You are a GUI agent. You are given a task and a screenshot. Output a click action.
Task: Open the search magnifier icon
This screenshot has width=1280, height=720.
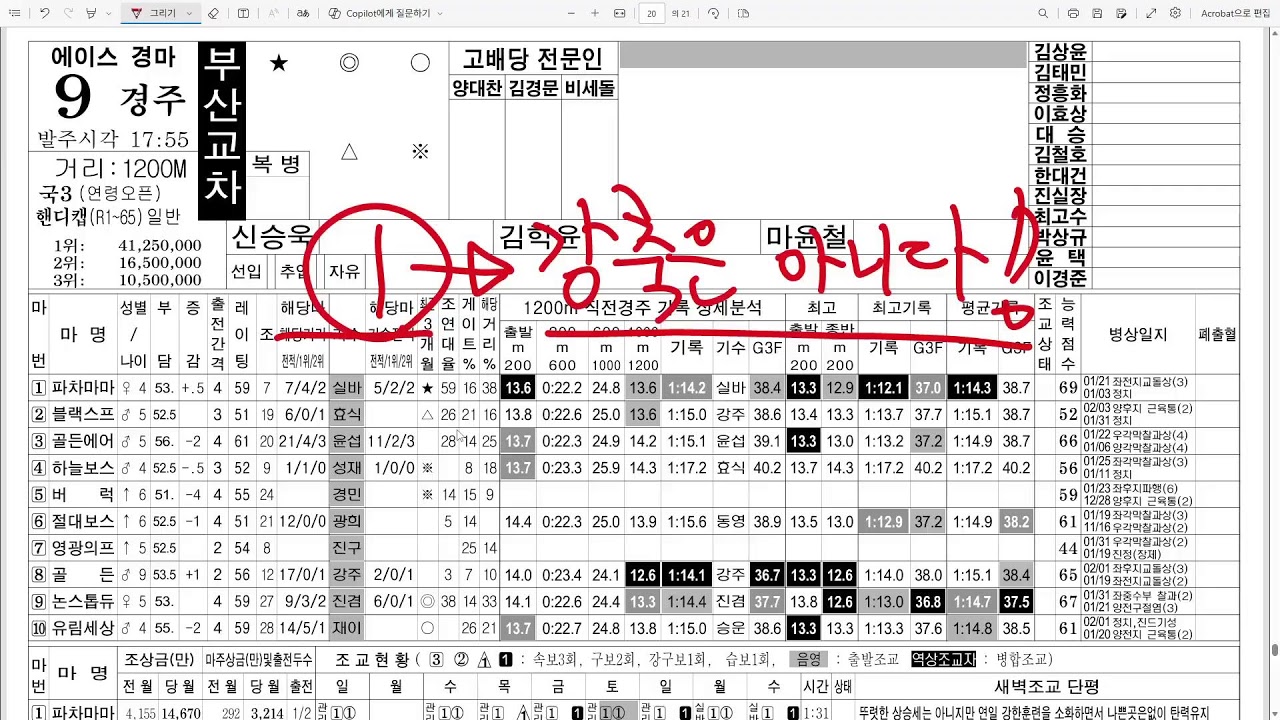(1043, 13)
